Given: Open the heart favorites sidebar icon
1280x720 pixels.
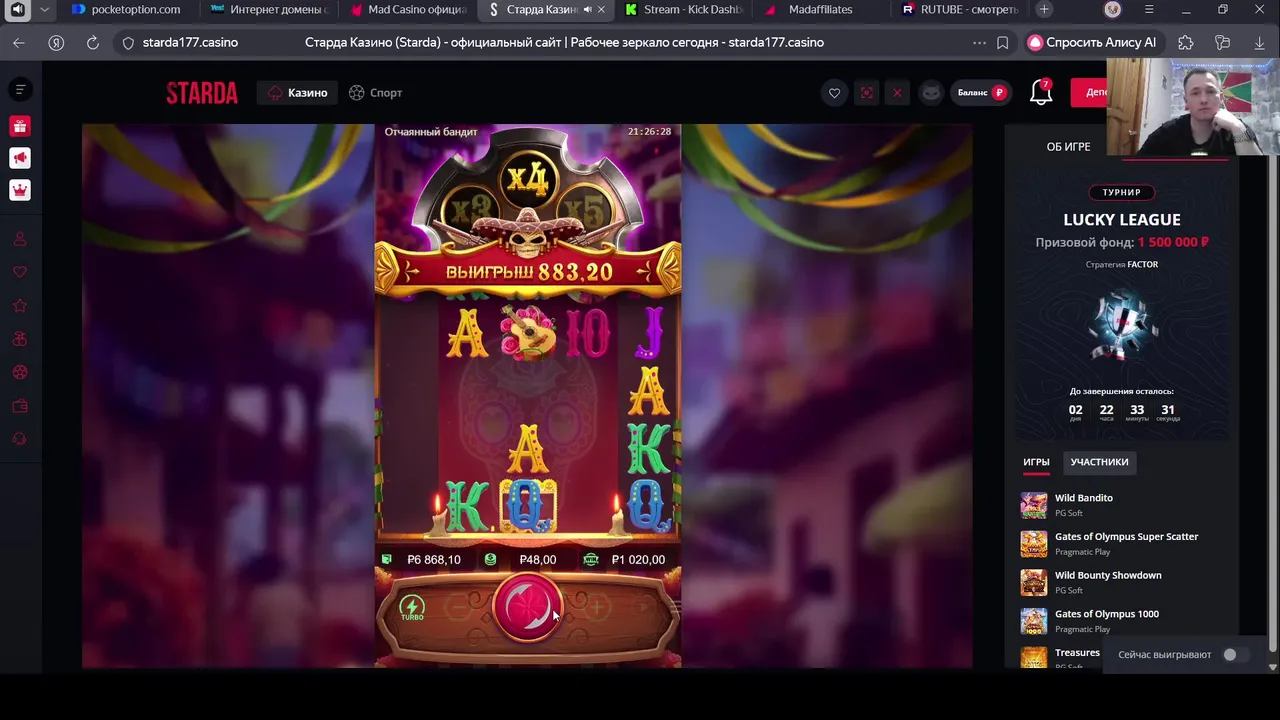Looking at the screenshot, I should click(x=20, y=272).
